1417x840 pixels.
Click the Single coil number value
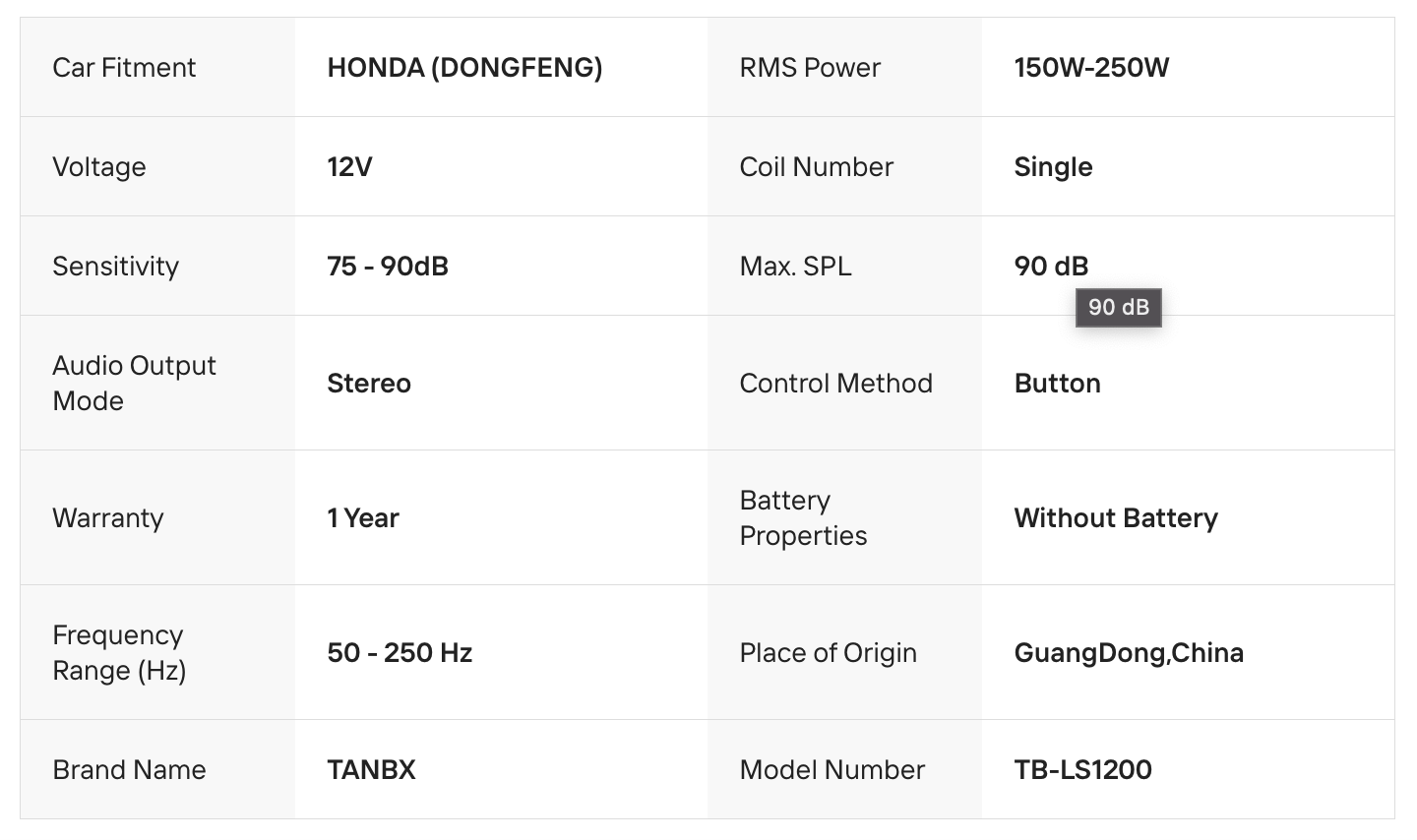point(1053,167)
